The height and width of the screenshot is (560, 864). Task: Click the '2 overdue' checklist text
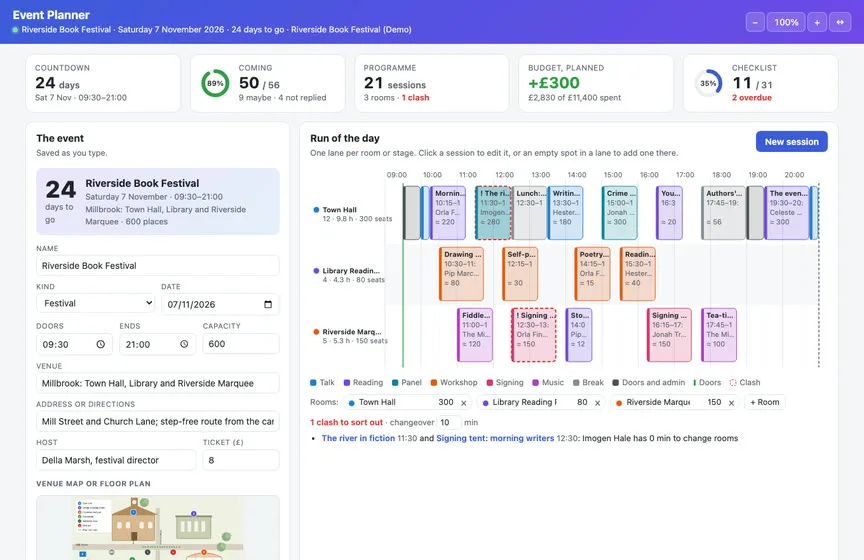click(752, 98)
